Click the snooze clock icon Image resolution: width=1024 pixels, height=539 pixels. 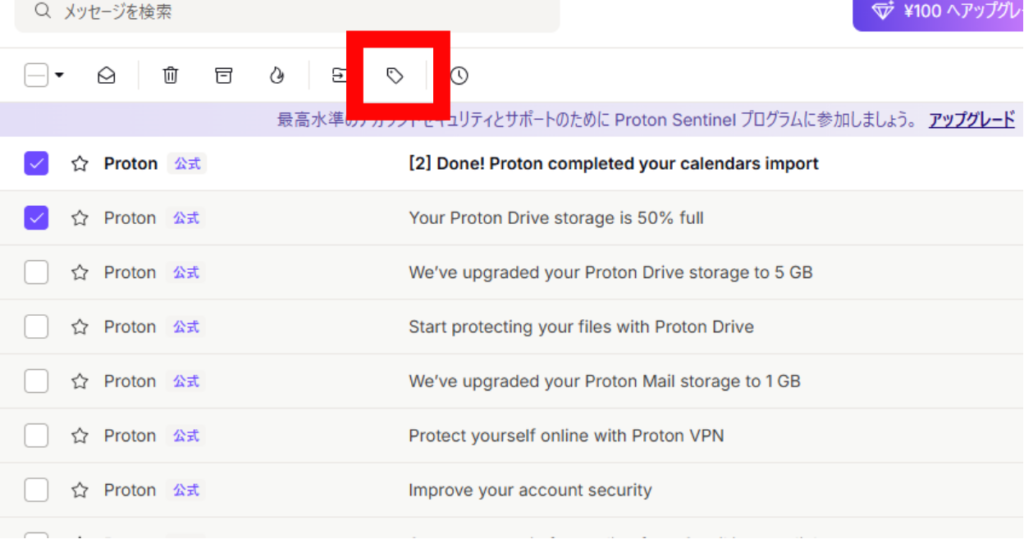point(459,76)
